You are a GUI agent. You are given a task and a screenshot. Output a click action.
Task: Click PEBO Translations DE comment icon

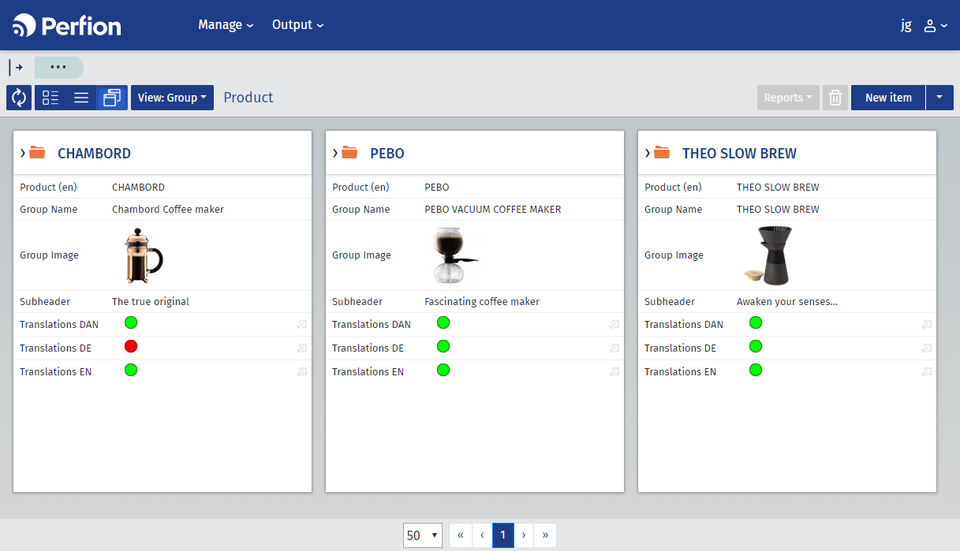tap(615, 348)
